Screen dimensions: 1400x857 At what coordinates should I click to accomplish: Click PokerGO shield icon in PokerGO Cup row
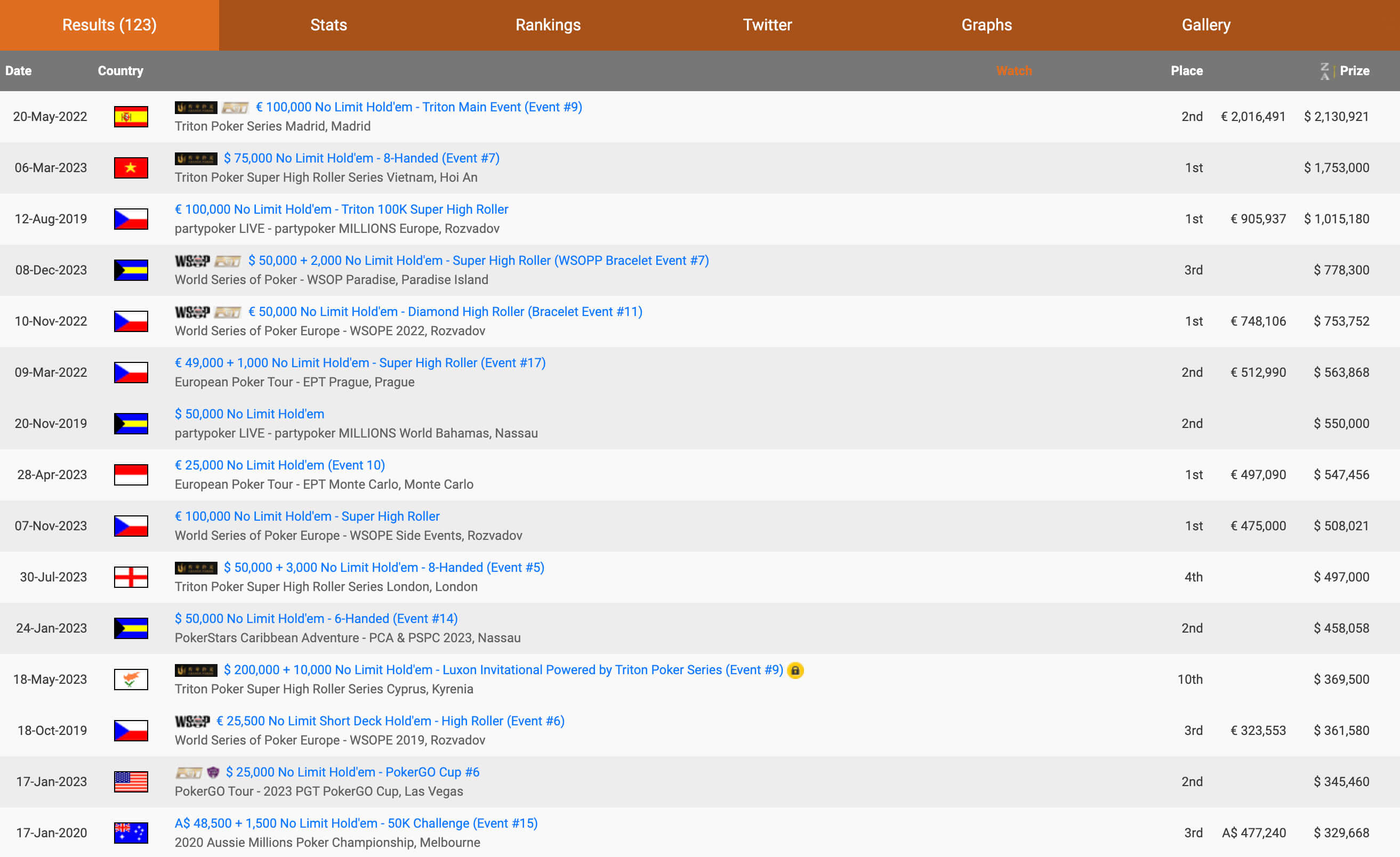(x=213, y=772)
